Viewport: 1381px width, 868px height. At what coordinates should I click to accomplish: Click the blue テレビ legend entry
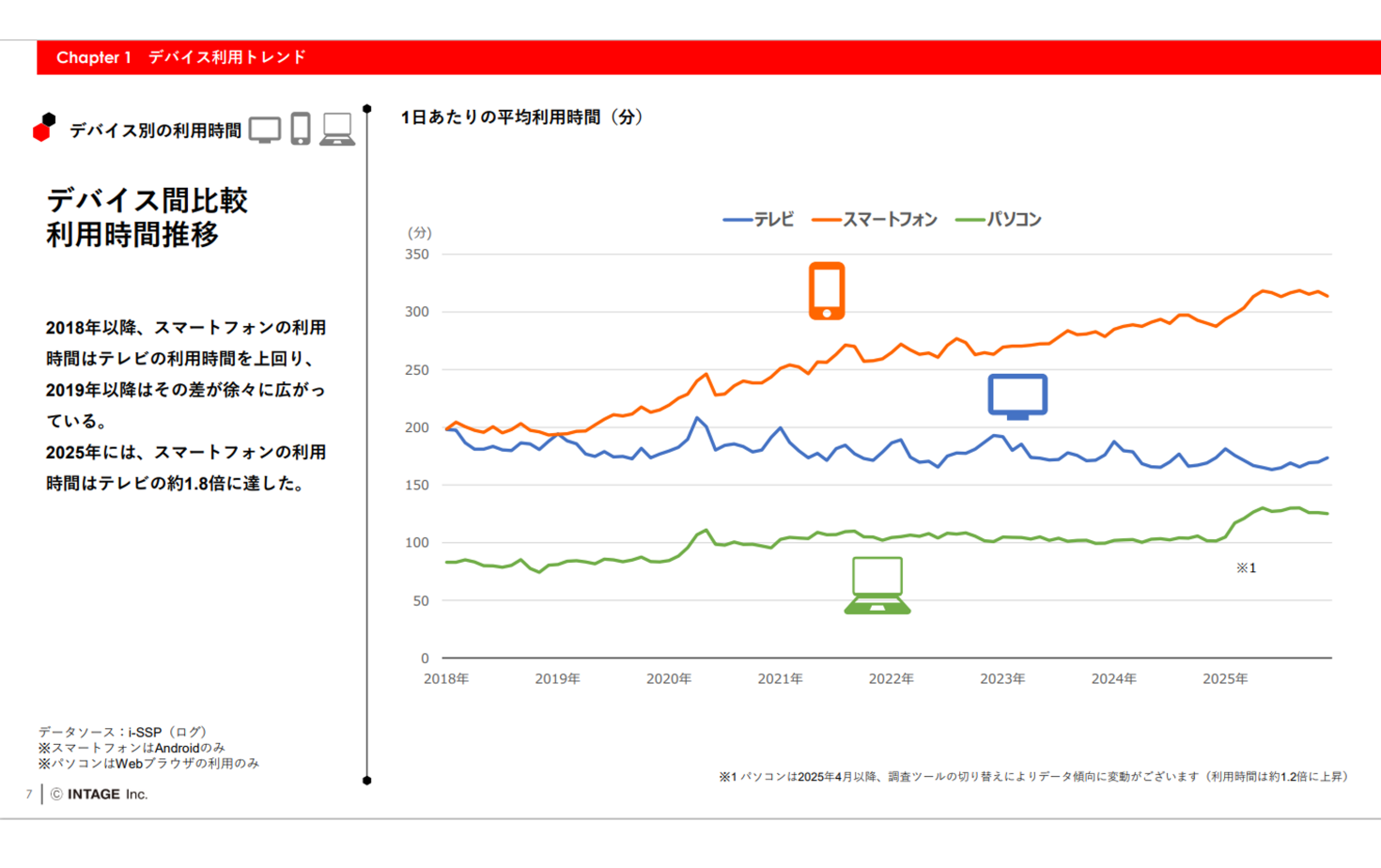coord(759,220)
